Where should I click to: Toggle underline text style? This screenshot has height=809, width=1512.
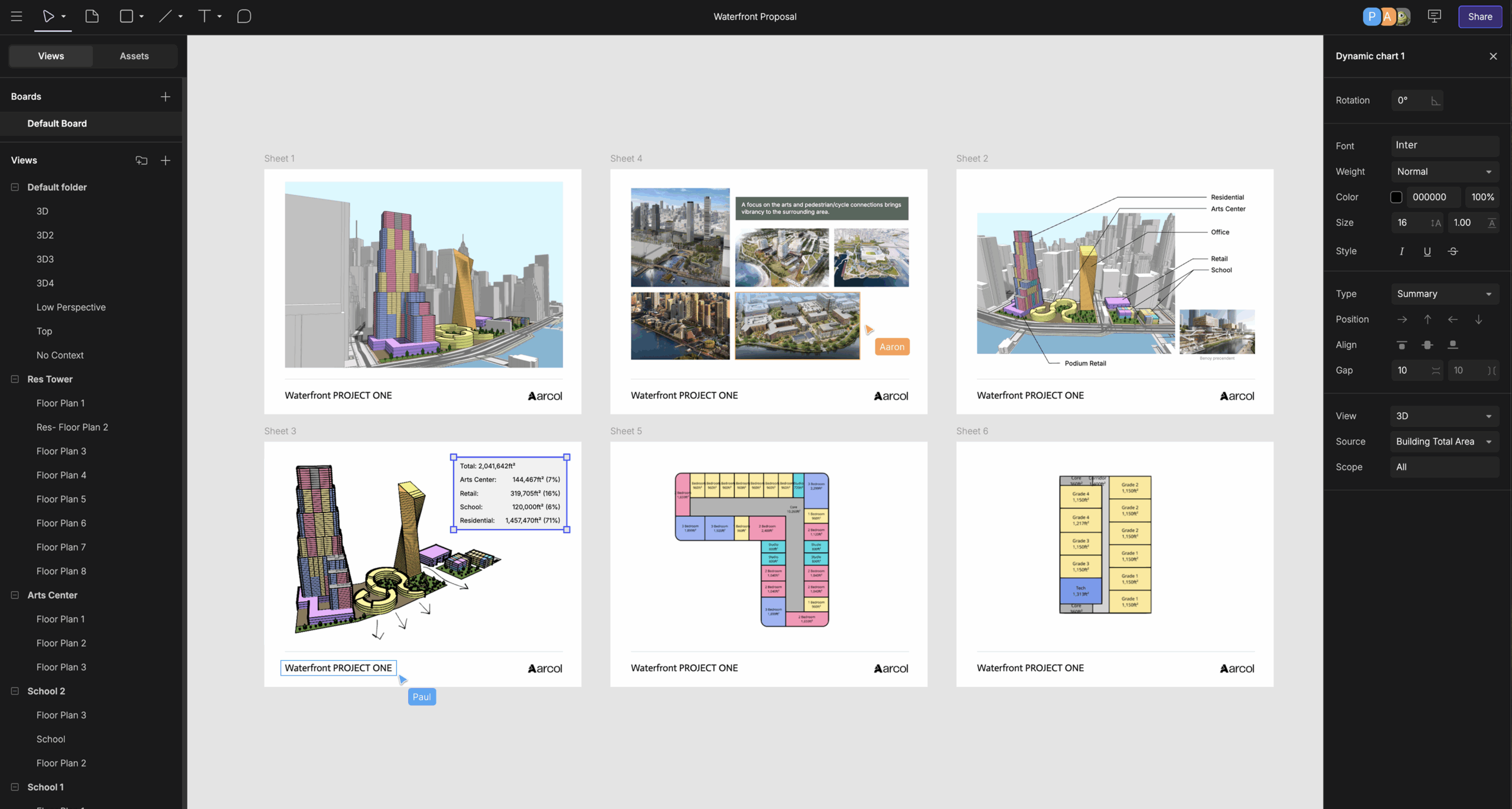click(x=1427, y=252)
